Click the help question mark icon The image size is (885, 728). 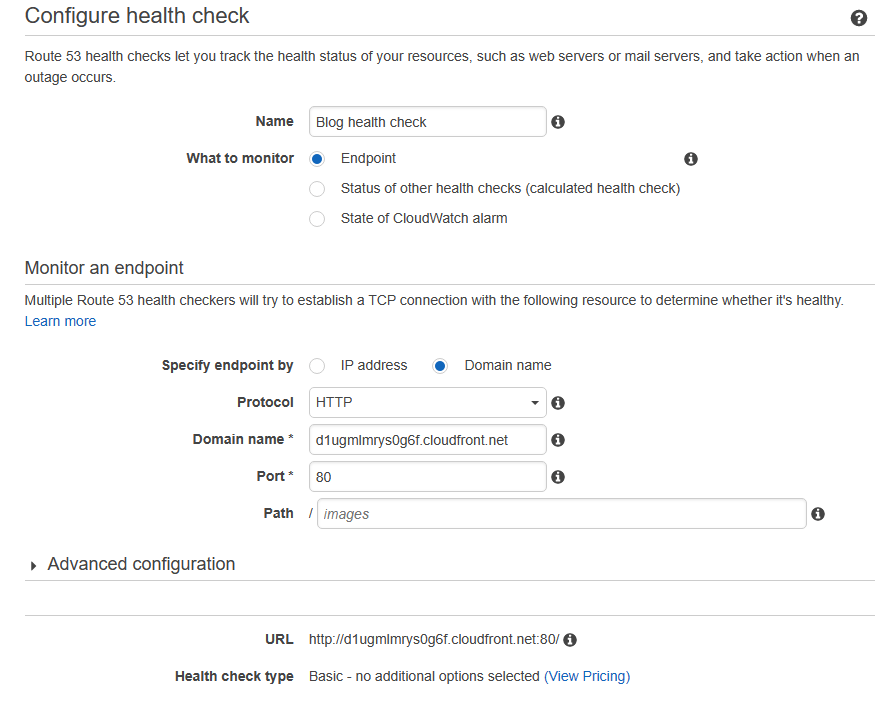[858, 18]
